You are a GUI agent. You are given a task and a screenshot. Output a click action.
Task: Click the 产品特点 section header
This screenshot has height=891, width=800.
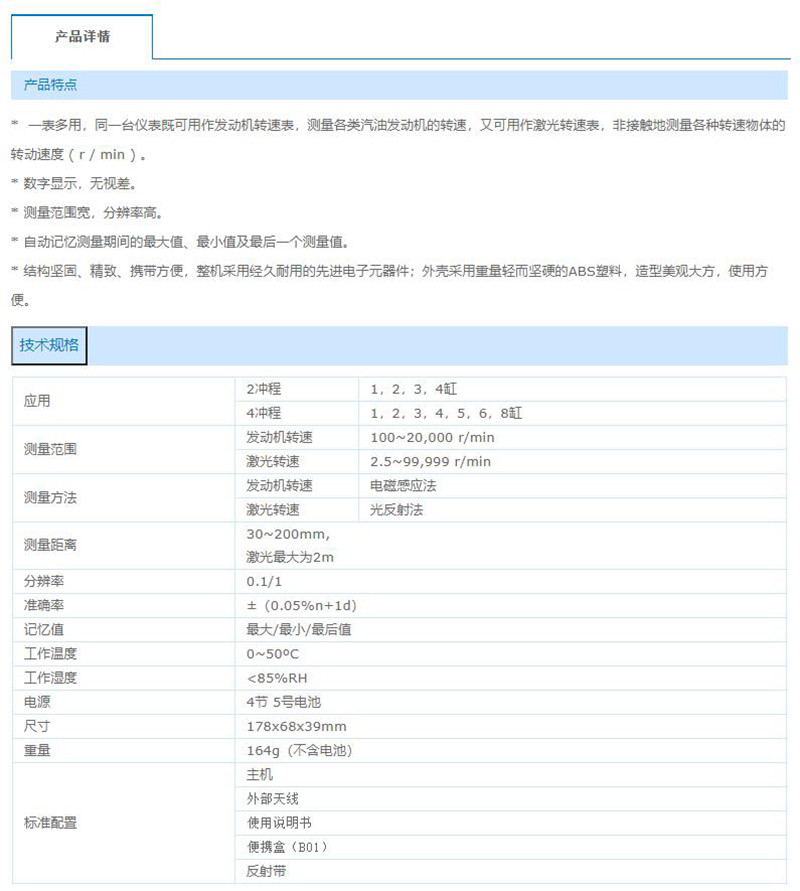[51, 85]
